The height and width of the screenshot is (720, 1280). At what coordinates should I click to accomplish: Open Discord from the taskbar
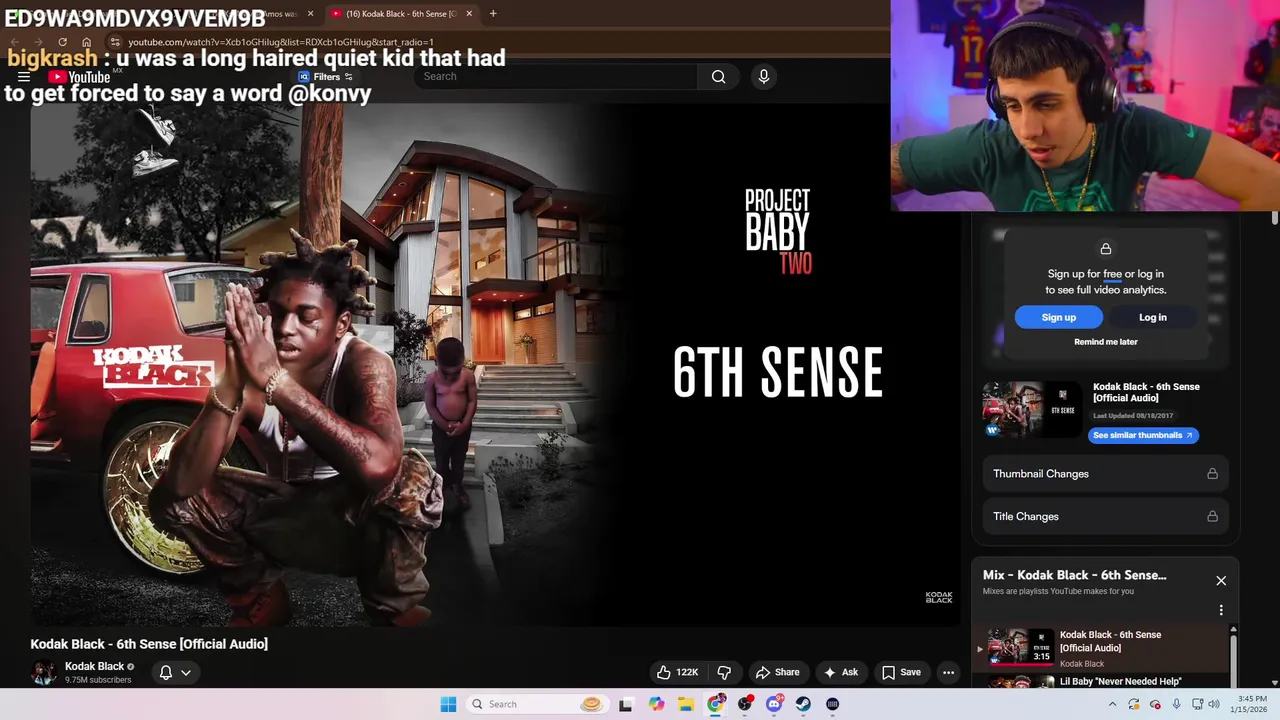(774, 704)
